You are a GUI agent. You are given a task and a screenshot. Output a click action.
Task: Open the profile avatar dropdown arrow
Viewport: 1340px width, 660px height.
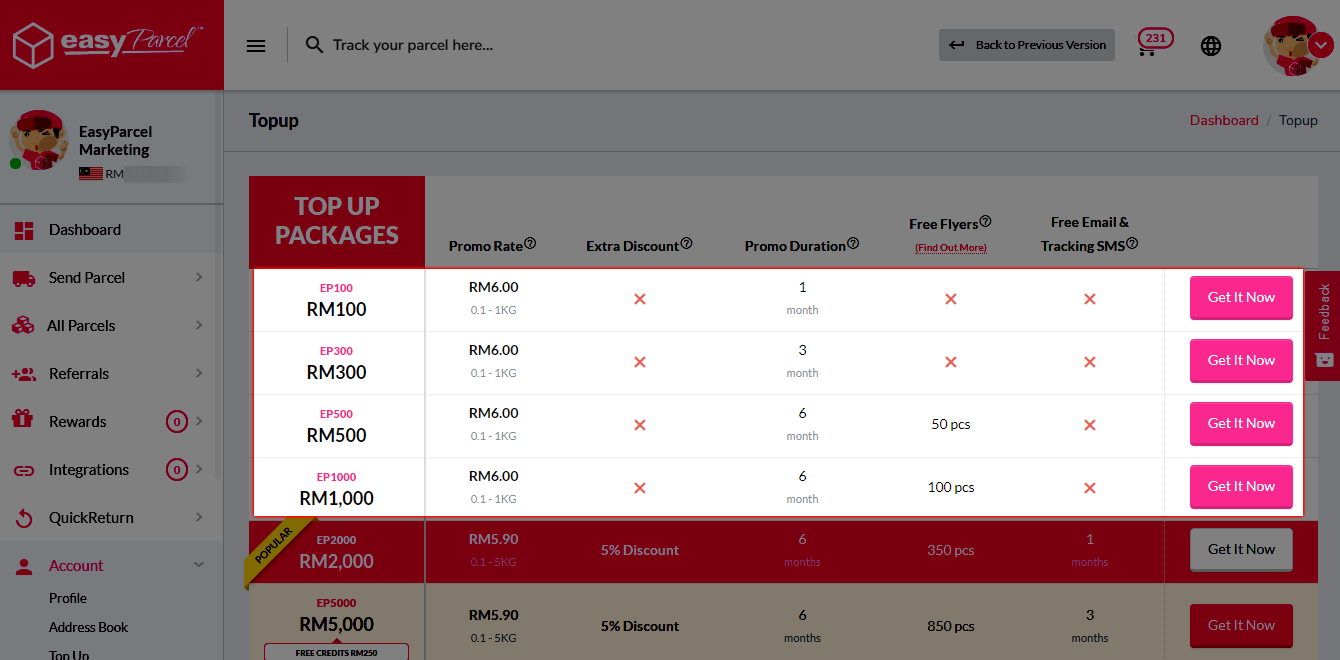point(1321,45)
